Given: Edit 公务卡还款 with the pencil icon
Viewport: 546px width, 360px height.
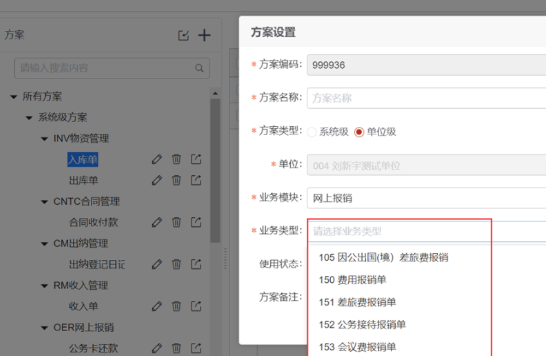Looking at the screenshot, I should point(157,348).
